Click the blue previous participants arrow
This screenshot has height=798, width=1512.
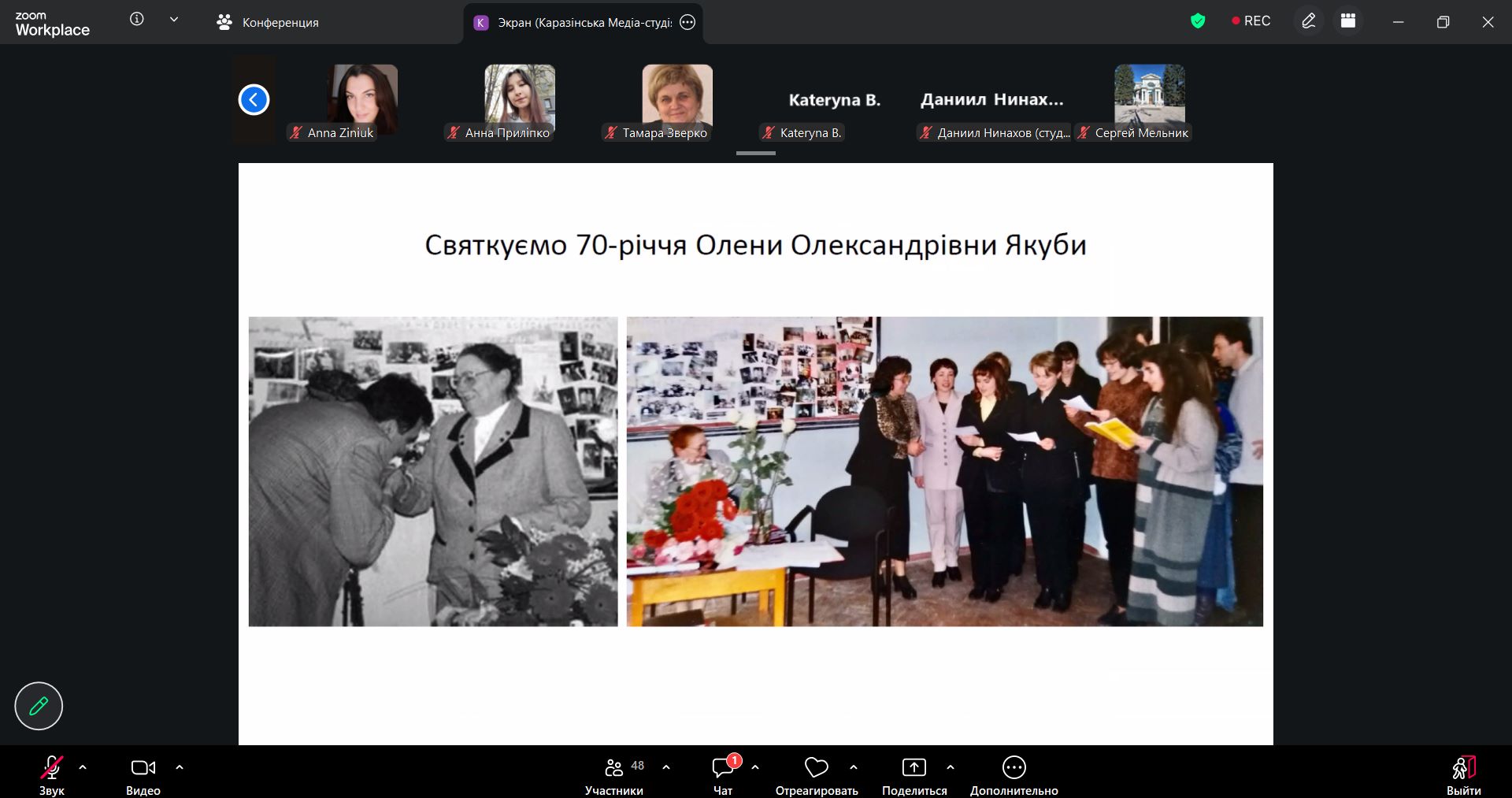pyautogui.click(x=254, y=100)
